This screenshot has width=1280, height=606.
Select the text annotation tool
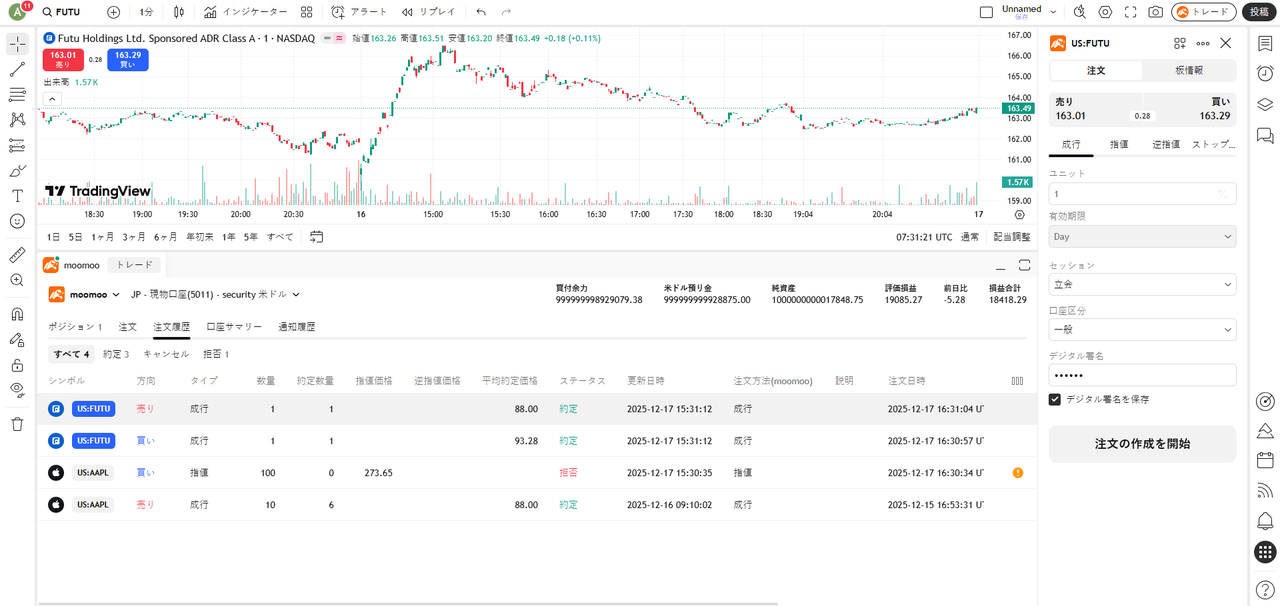coord(17,196)
